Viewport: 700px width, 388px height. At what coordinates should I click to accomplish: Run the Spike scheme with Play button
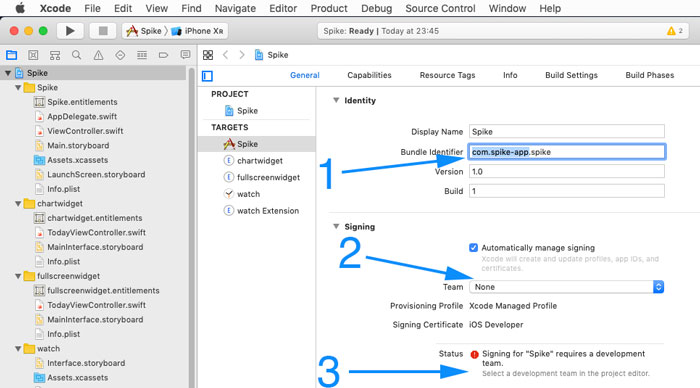pyautogui.click(x=70, y=31)
